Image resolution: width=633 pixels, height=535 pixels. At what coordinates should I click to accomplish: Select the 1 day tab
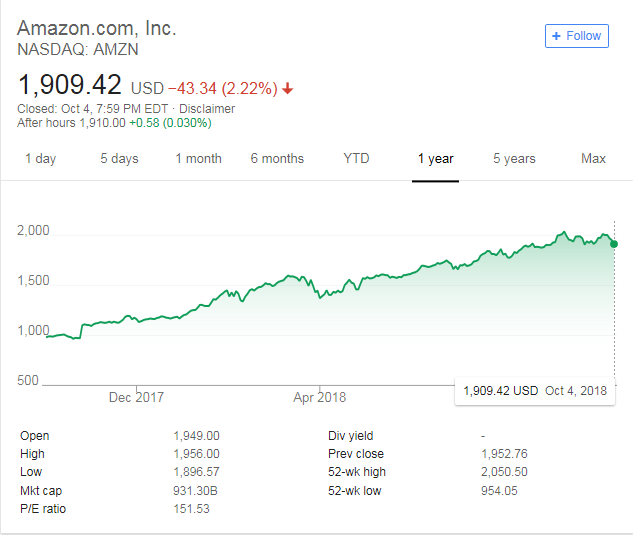point(40,159)
